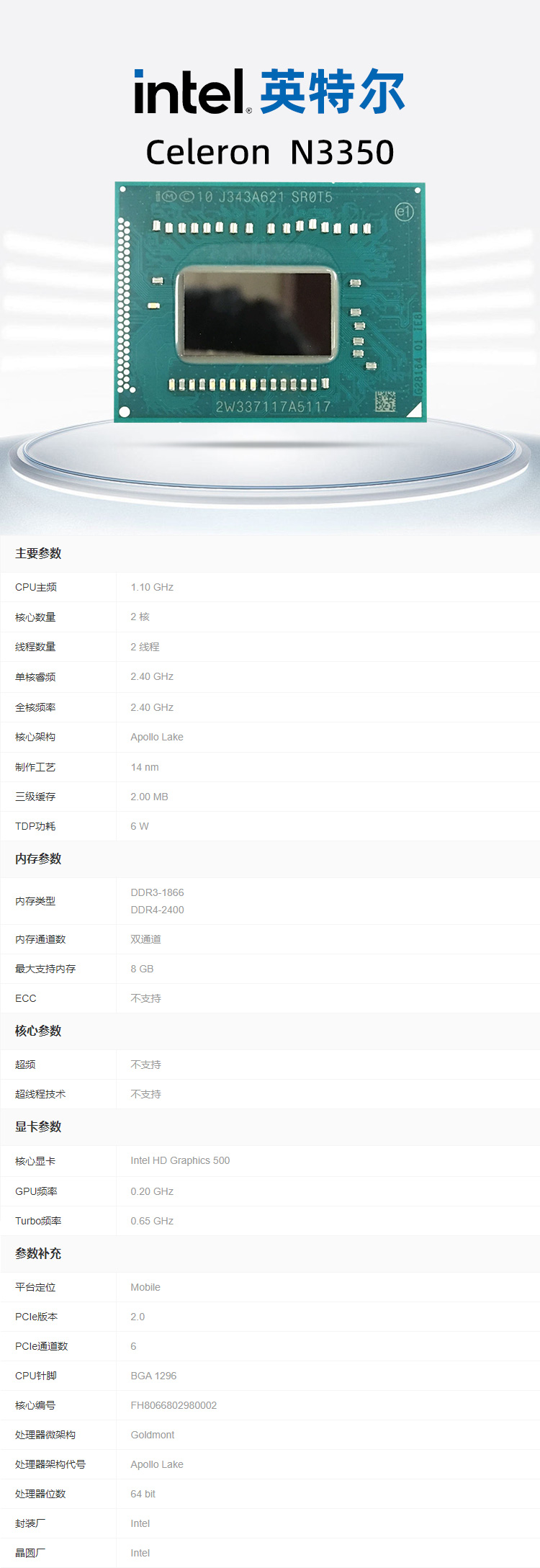This screenshot has height=1568, width=540.
Task: Click the TDP功耗 label
Action: click(35, 826)
